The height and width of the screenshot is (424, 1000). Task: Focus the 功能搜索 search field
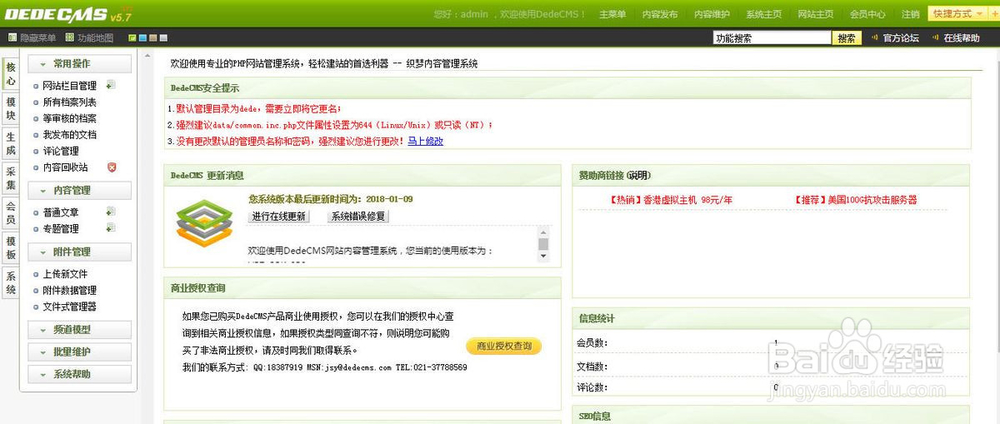(x=772, y=38)
